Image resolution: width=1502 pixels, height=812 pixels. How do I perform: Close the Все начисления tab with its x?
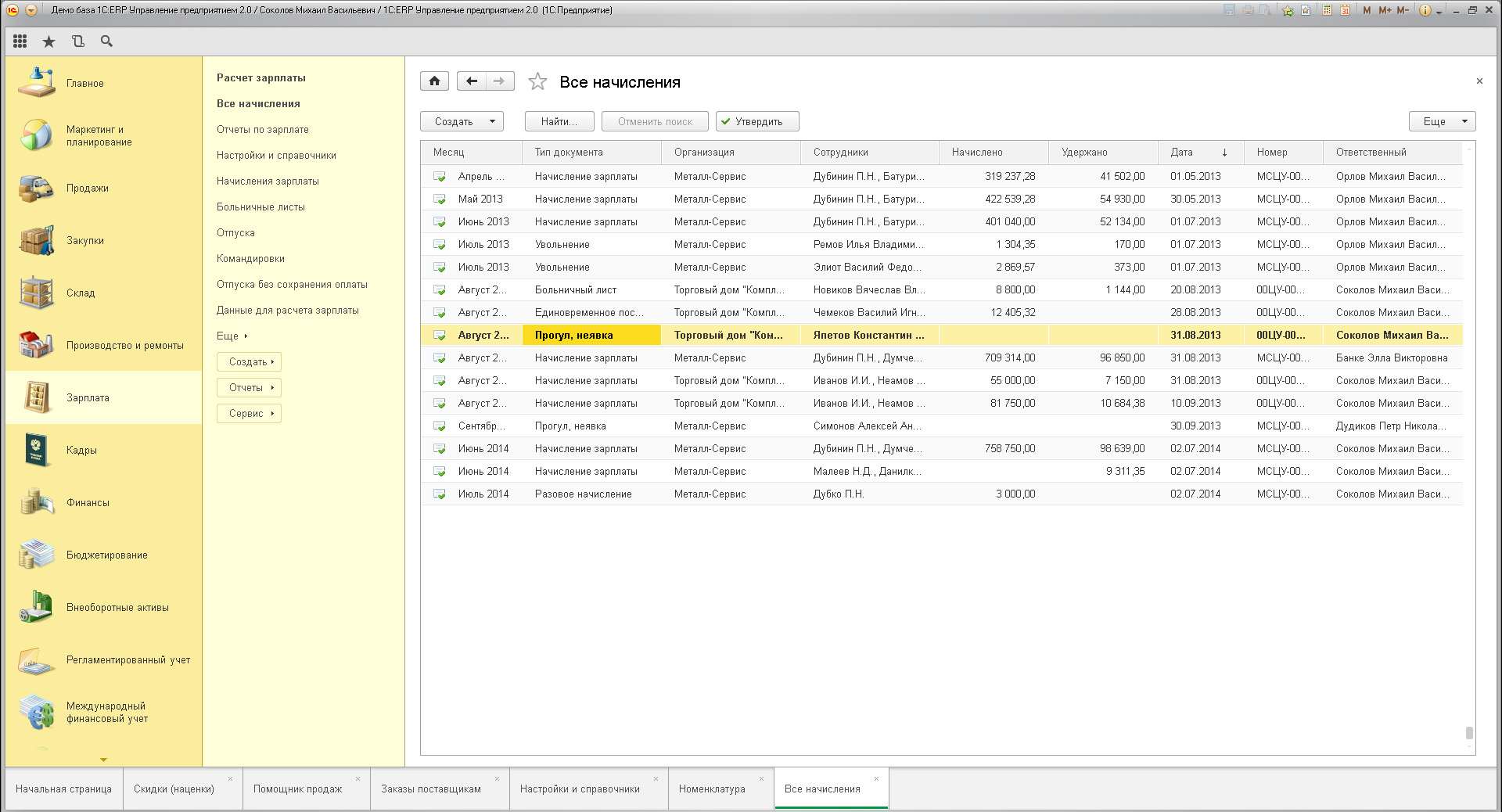pyautogui.click(x=876, y=778)
